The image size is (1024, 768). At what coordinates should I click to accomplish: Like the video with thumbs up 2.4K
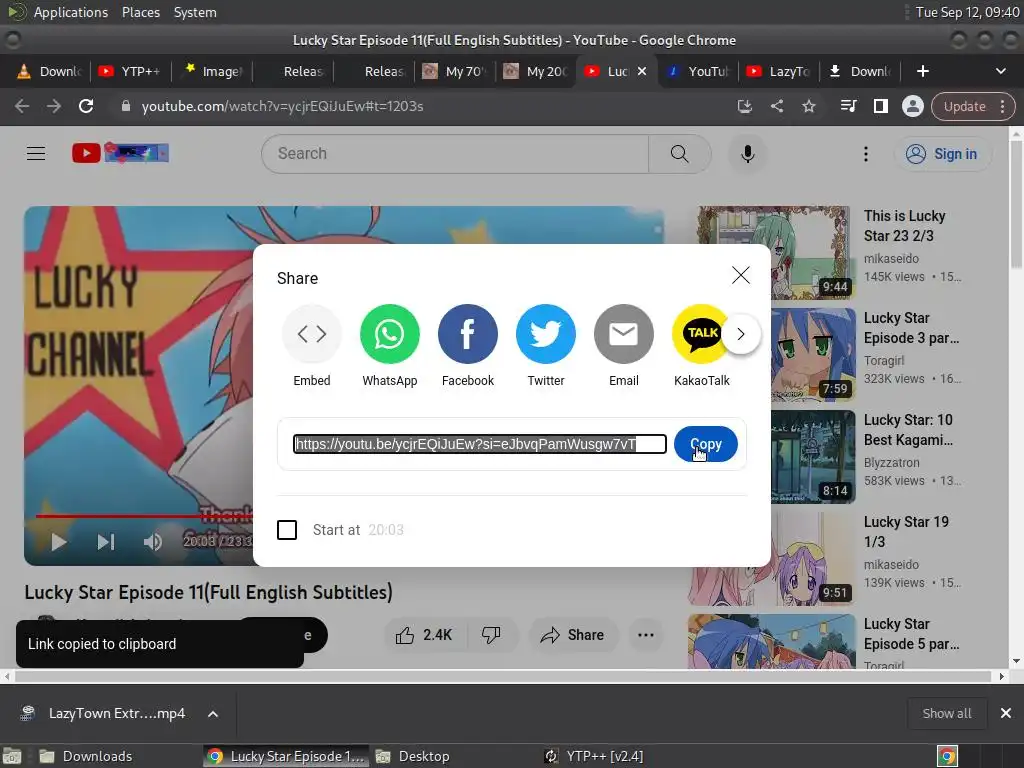(424, 635)
